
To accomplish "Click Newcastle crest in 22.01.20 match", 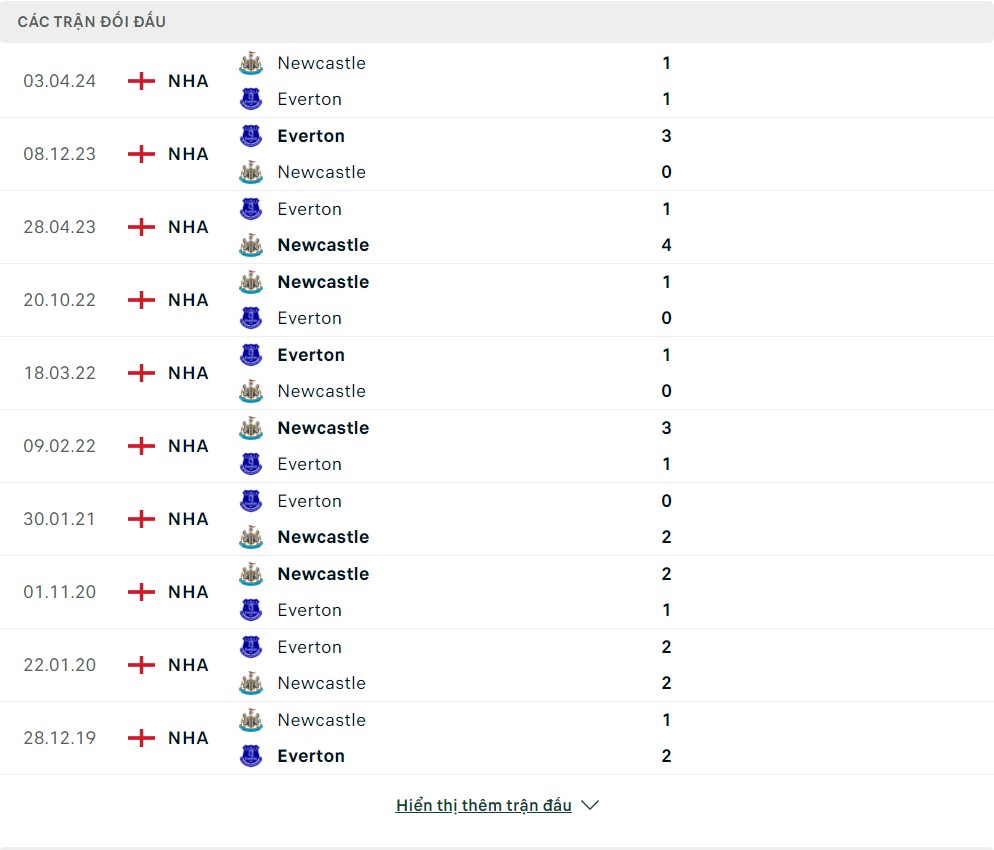I will pyautogui.click(x=250, y=683).
